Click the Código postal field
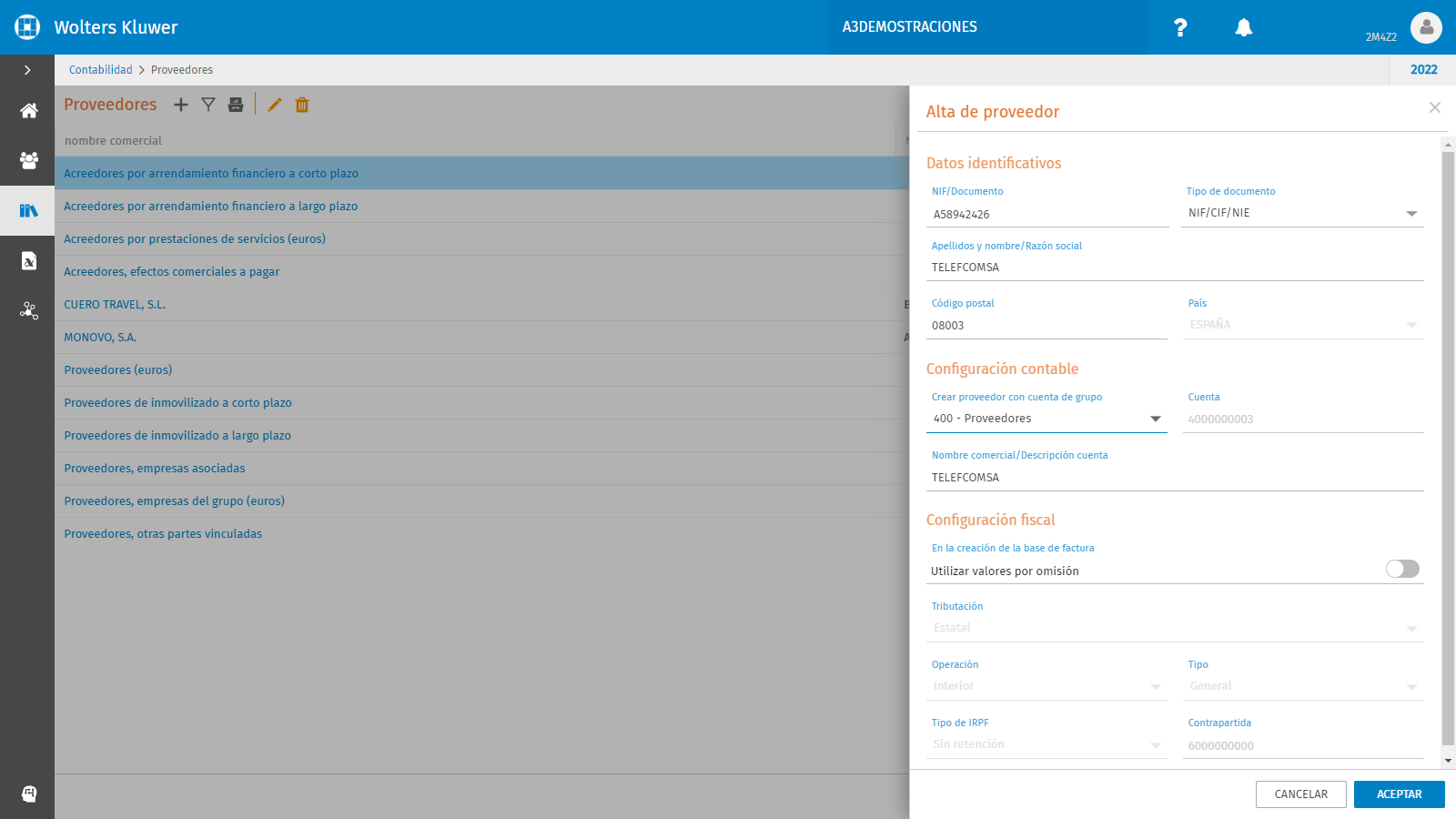This screenshot has height=819, width=1456. click(1046, 326)
